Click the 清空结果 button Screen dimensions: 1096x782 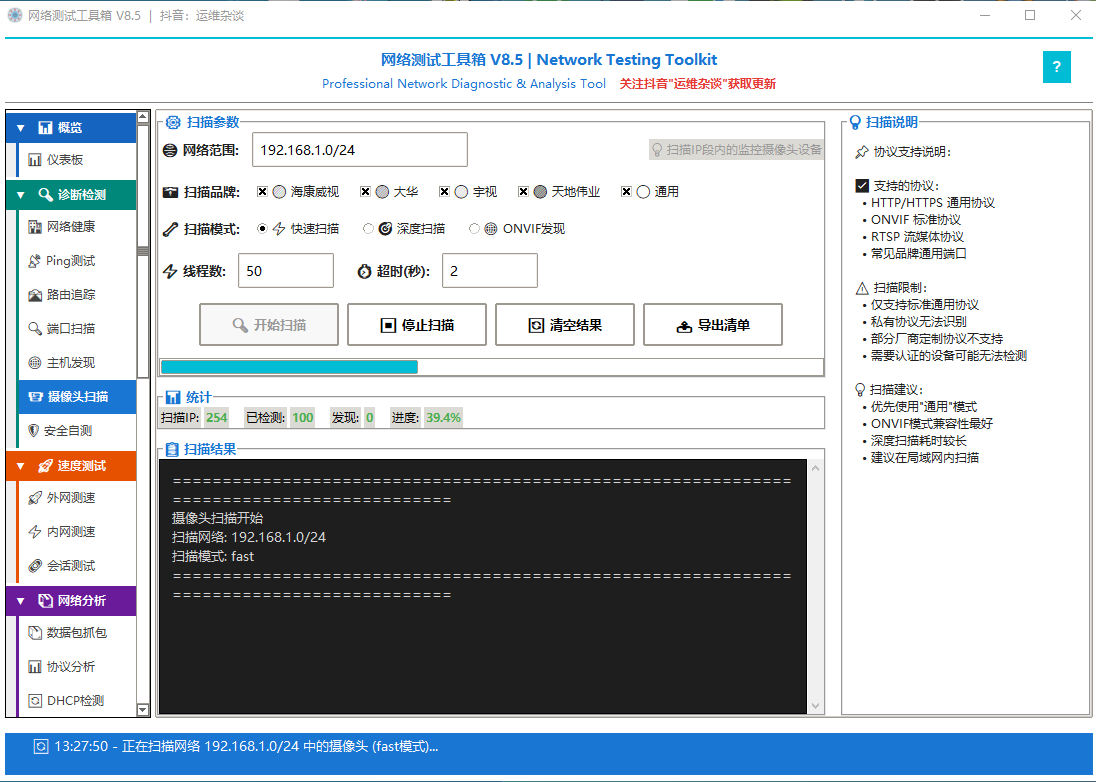[x=565, y=325]
